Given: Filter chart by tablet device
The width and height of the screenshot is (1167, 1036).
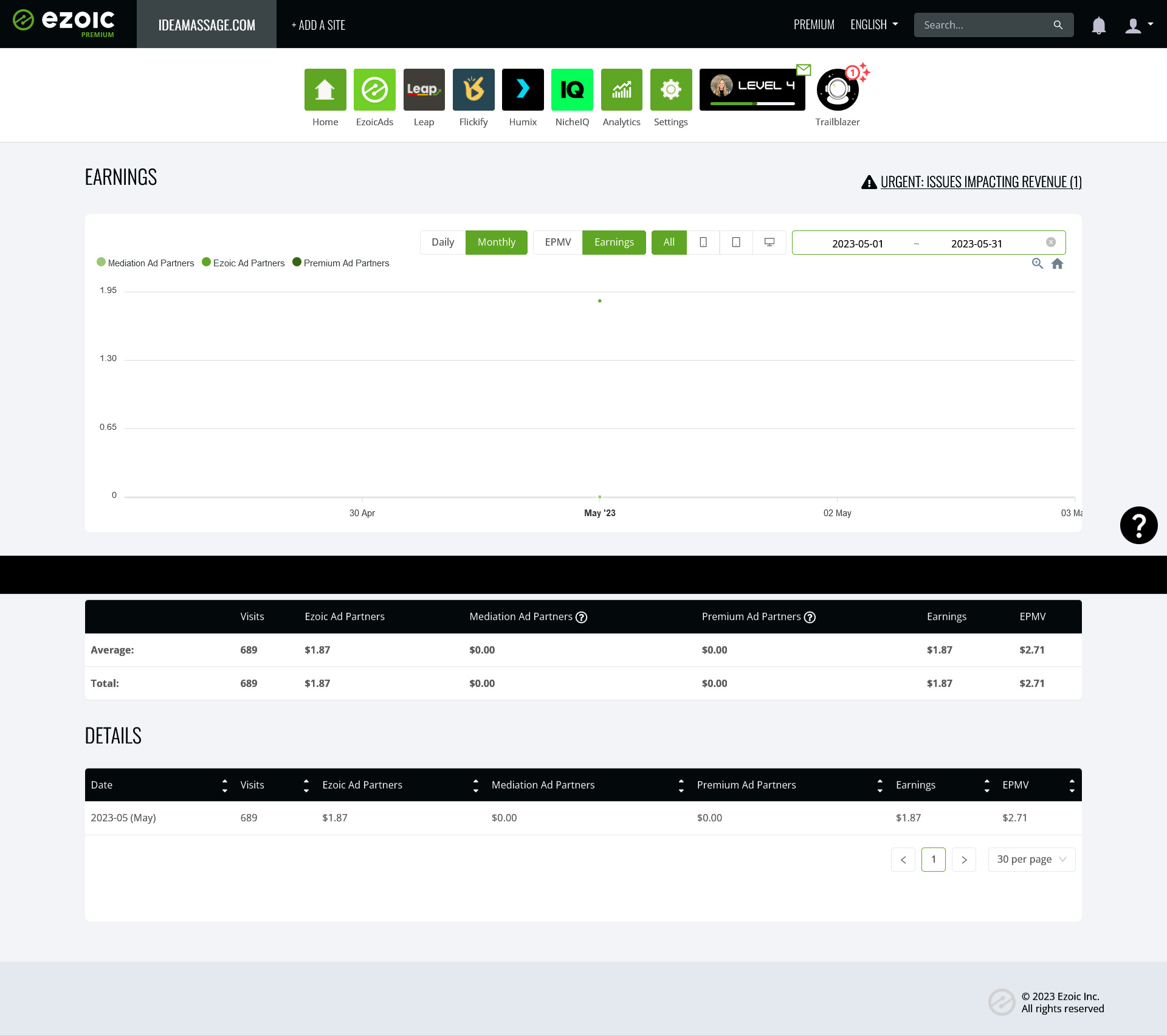Looking at the screenshot, I should coord(736,242).
